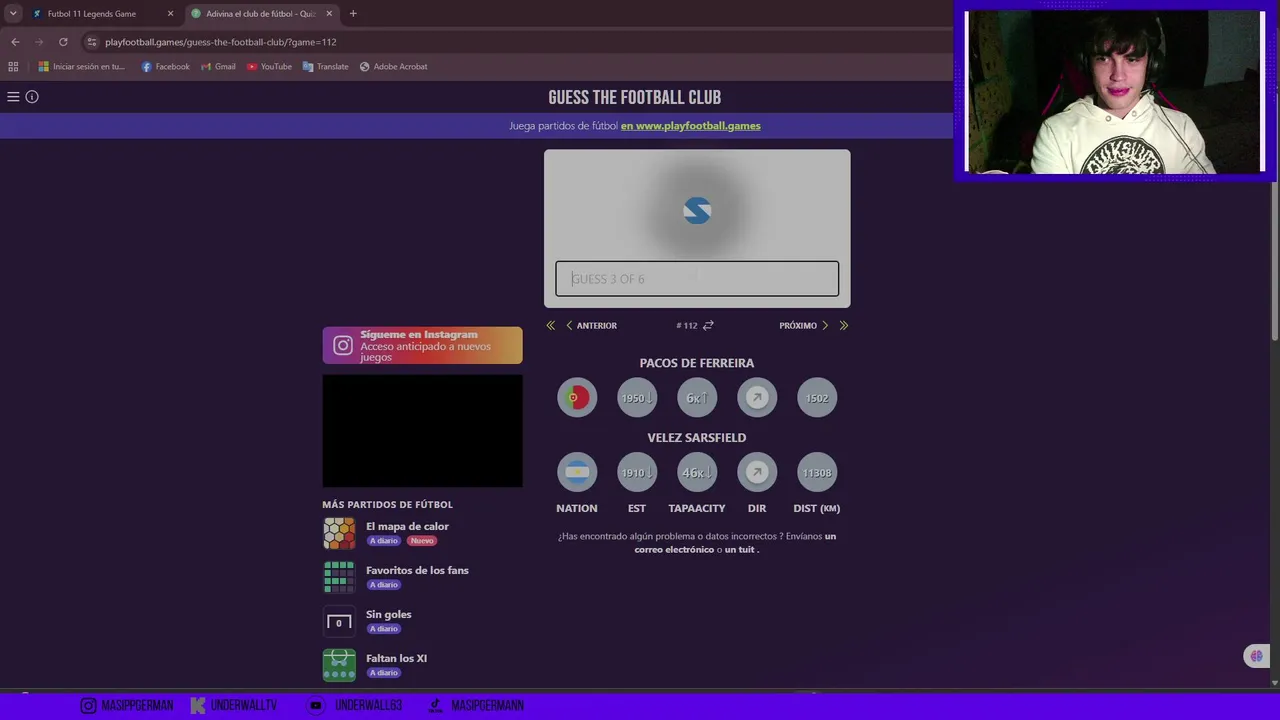The height and width of the screenshot is (720, 1280).
Task: Open the Faltan los XI link
Action: 396,659
